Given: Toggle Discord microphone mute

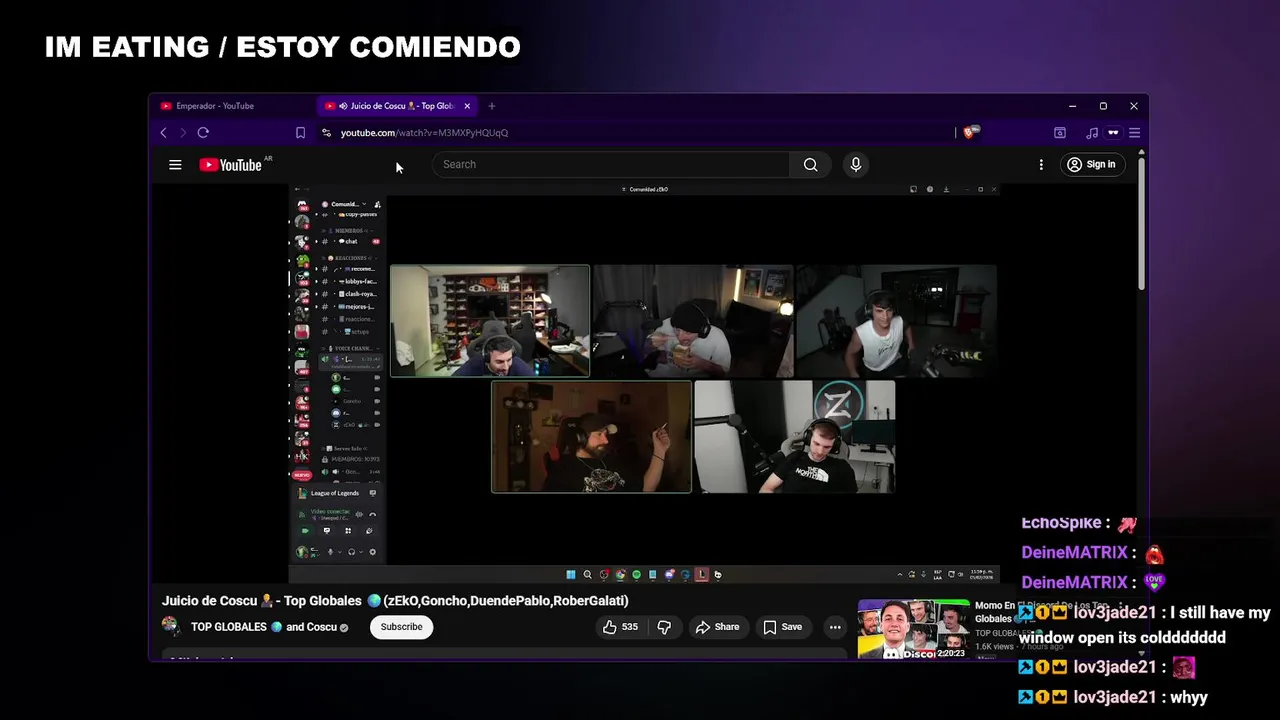Looking at the screenshot, I should [331, 552].
